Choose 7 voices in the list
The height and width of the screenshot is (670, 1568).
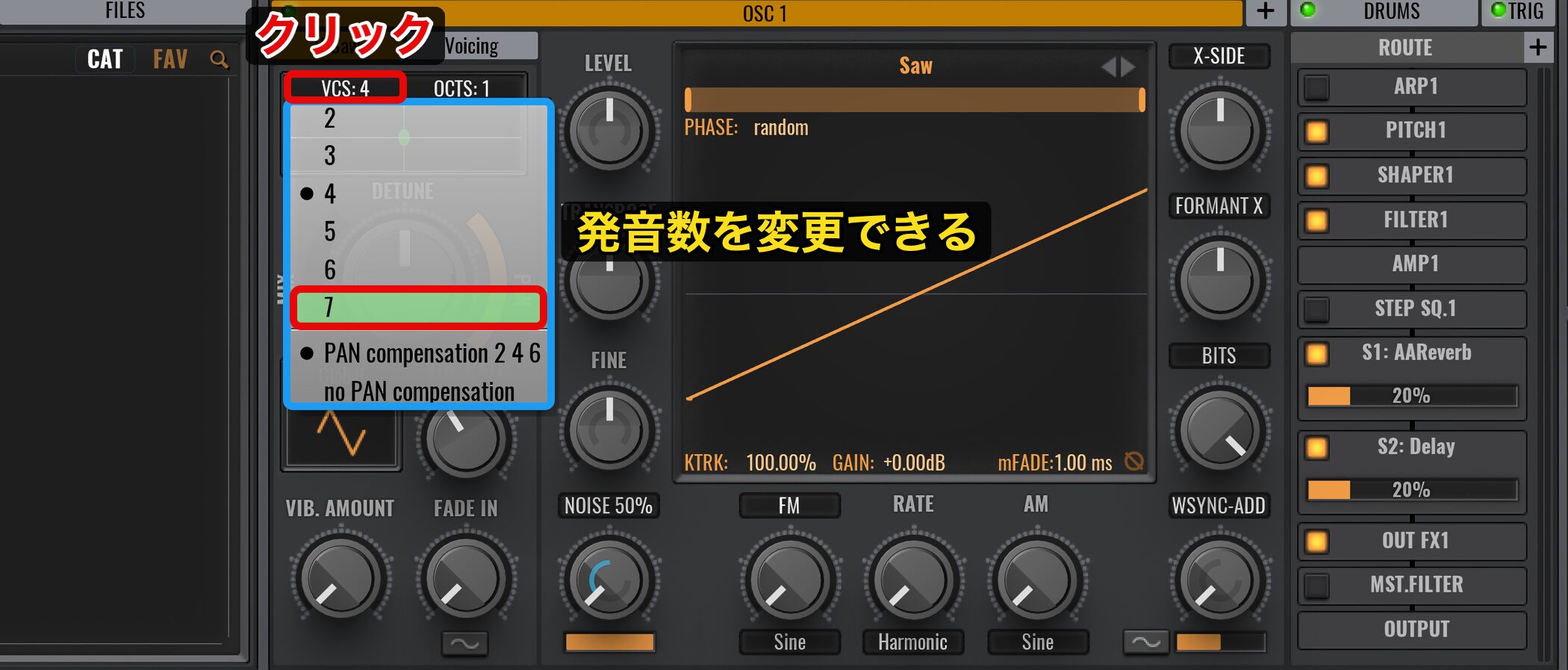coord(418,307)
